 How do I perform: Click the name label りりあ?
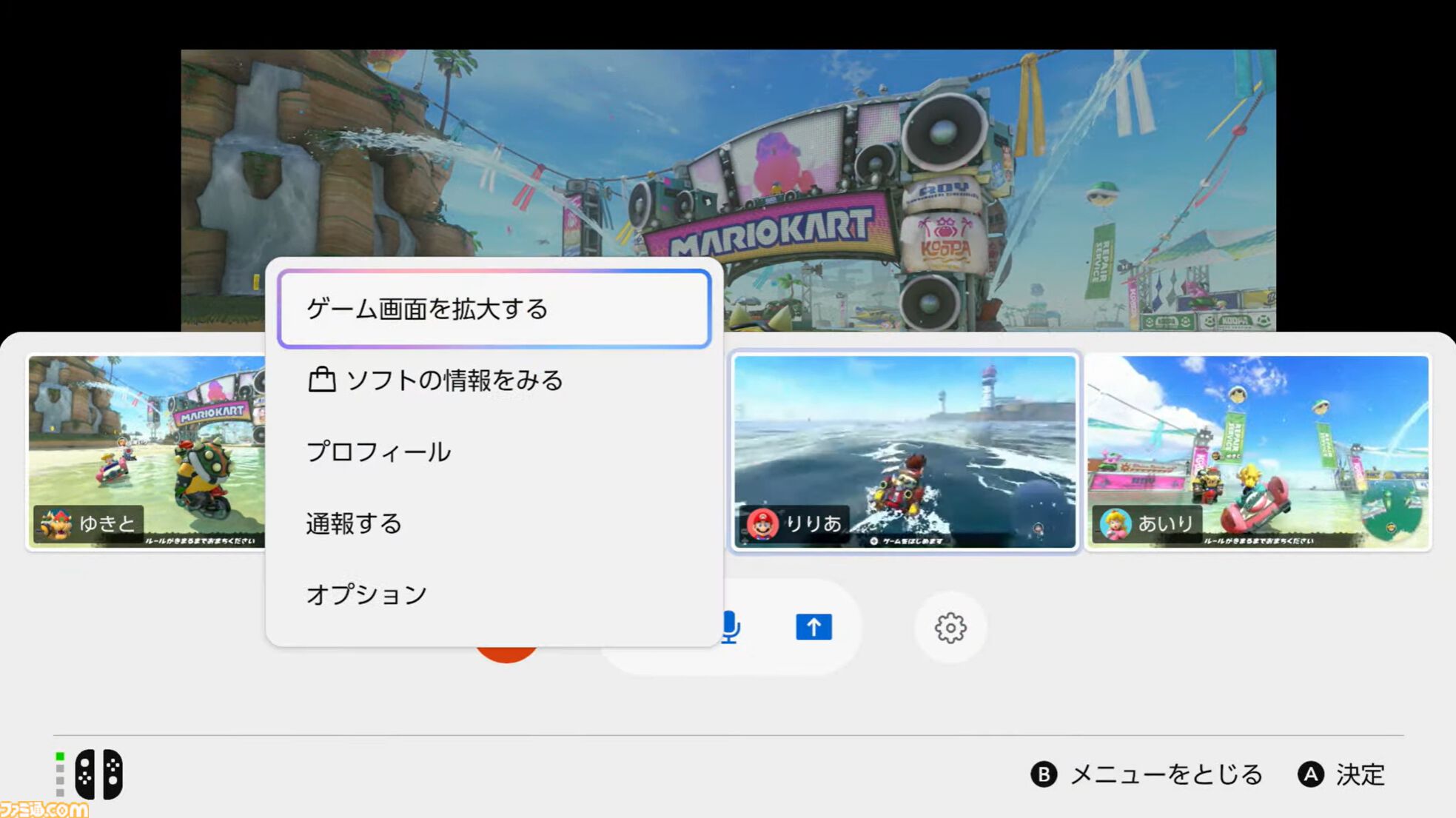(813, 524)
